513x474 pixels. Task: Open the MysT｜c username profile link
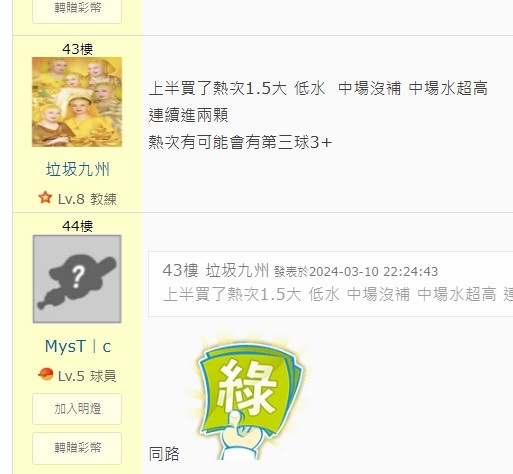click(78, 346)
